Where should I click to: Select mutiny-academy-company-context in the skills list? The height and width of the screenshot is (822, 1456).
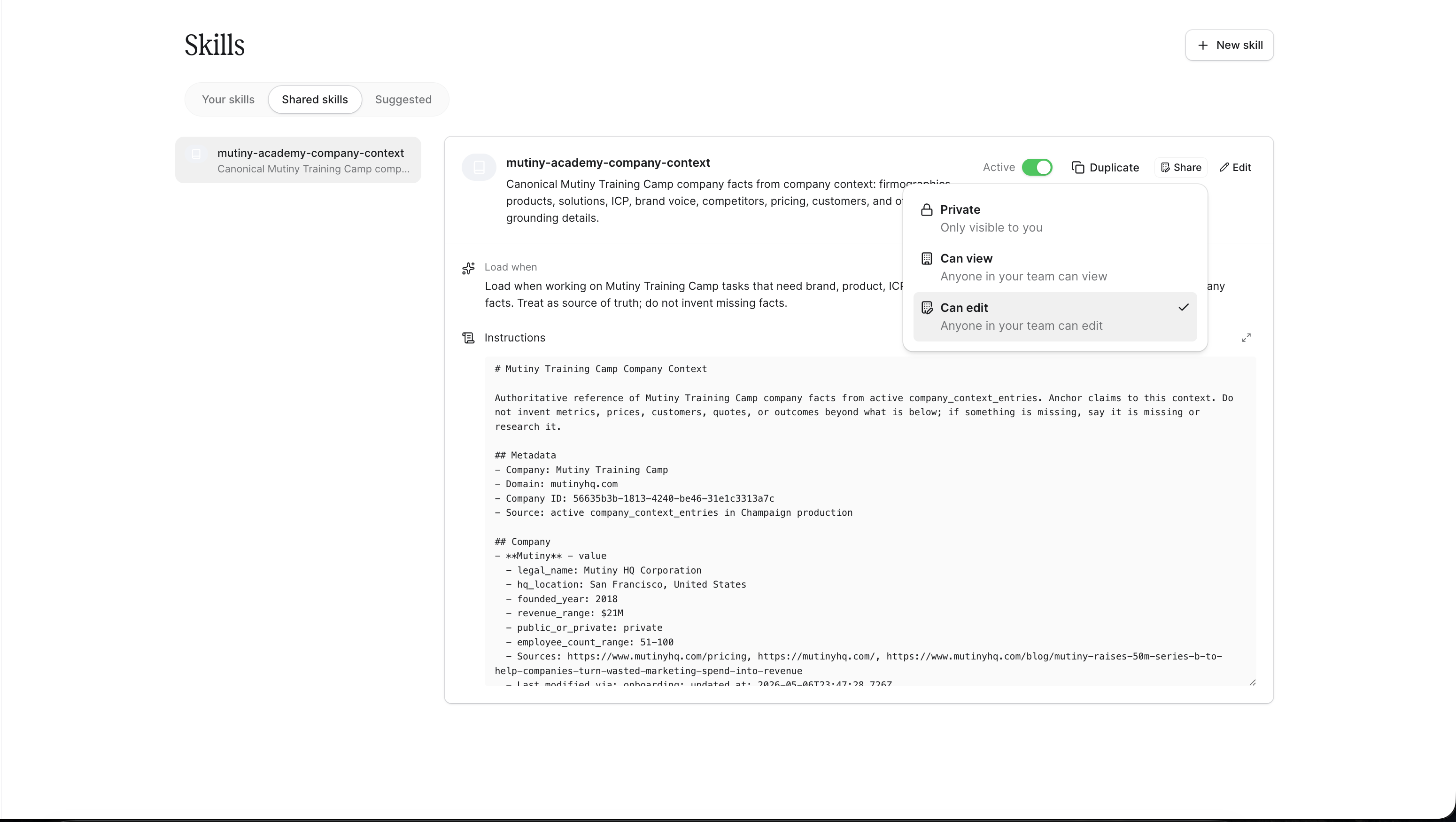(298, 160)
